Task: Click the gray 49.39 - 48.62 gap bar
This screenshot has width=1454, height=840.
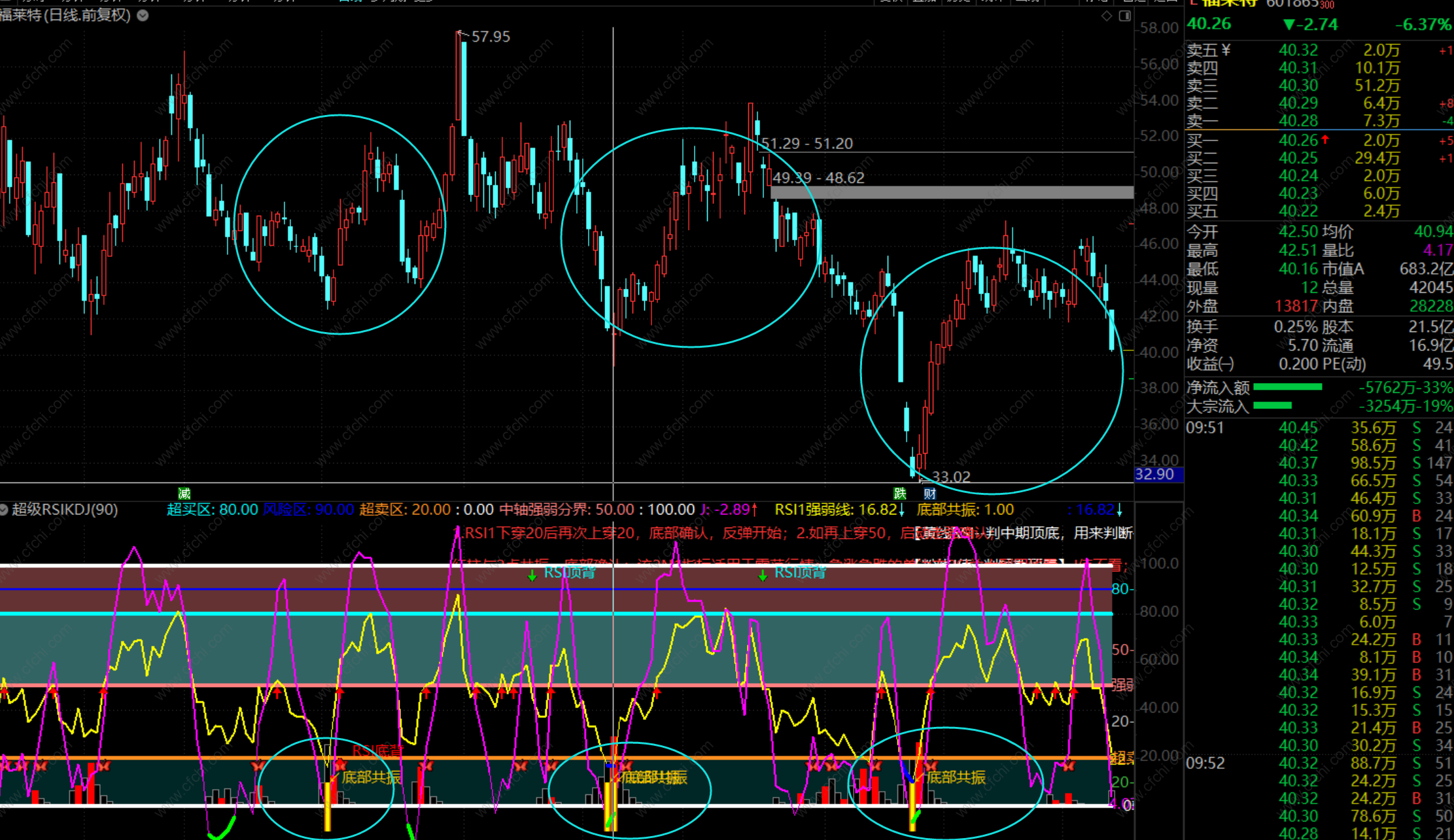Action: click(952, 192)
